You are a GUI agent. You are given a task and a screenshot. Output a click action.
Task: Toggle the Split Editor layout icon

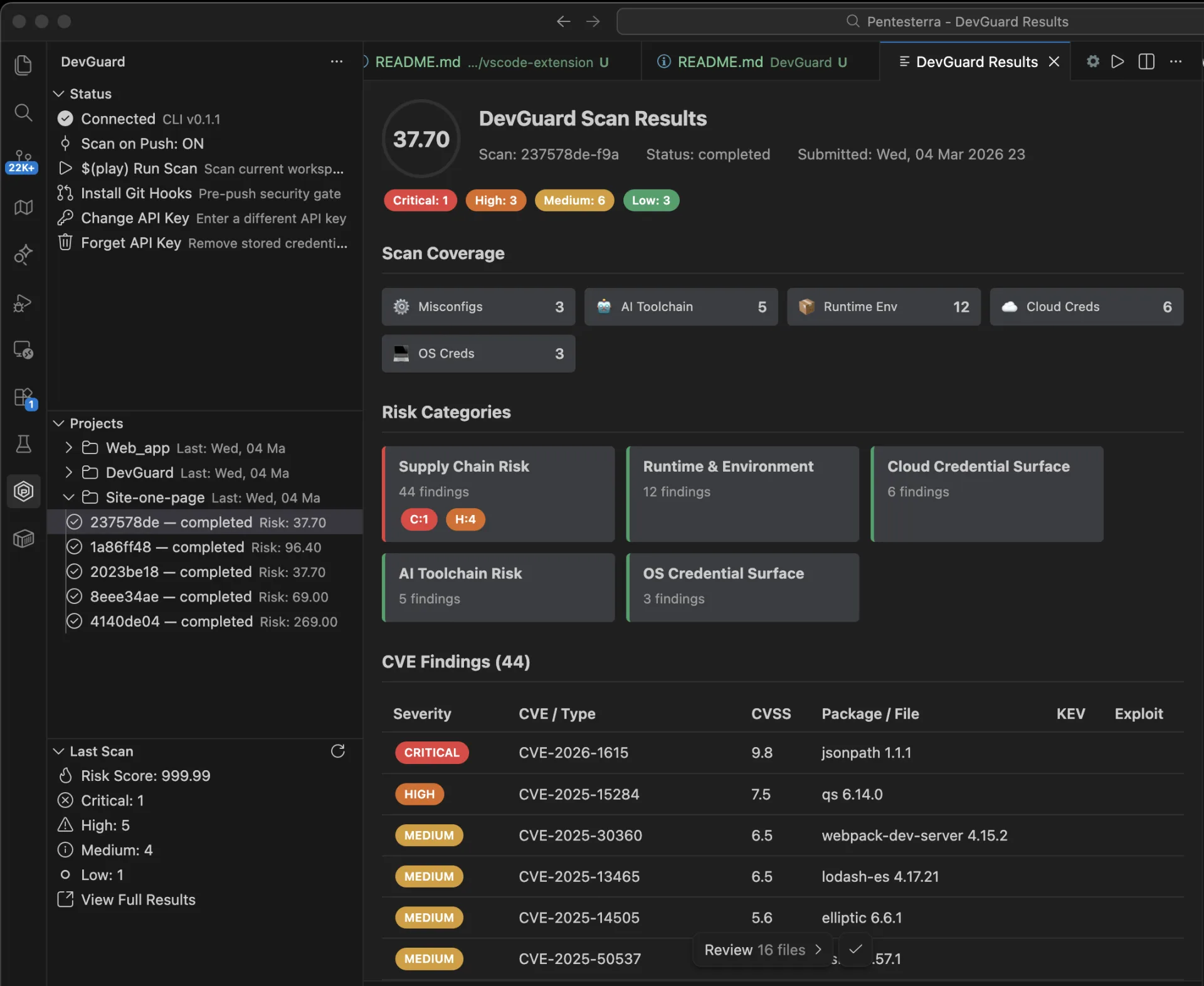[x=1146, y=61]
